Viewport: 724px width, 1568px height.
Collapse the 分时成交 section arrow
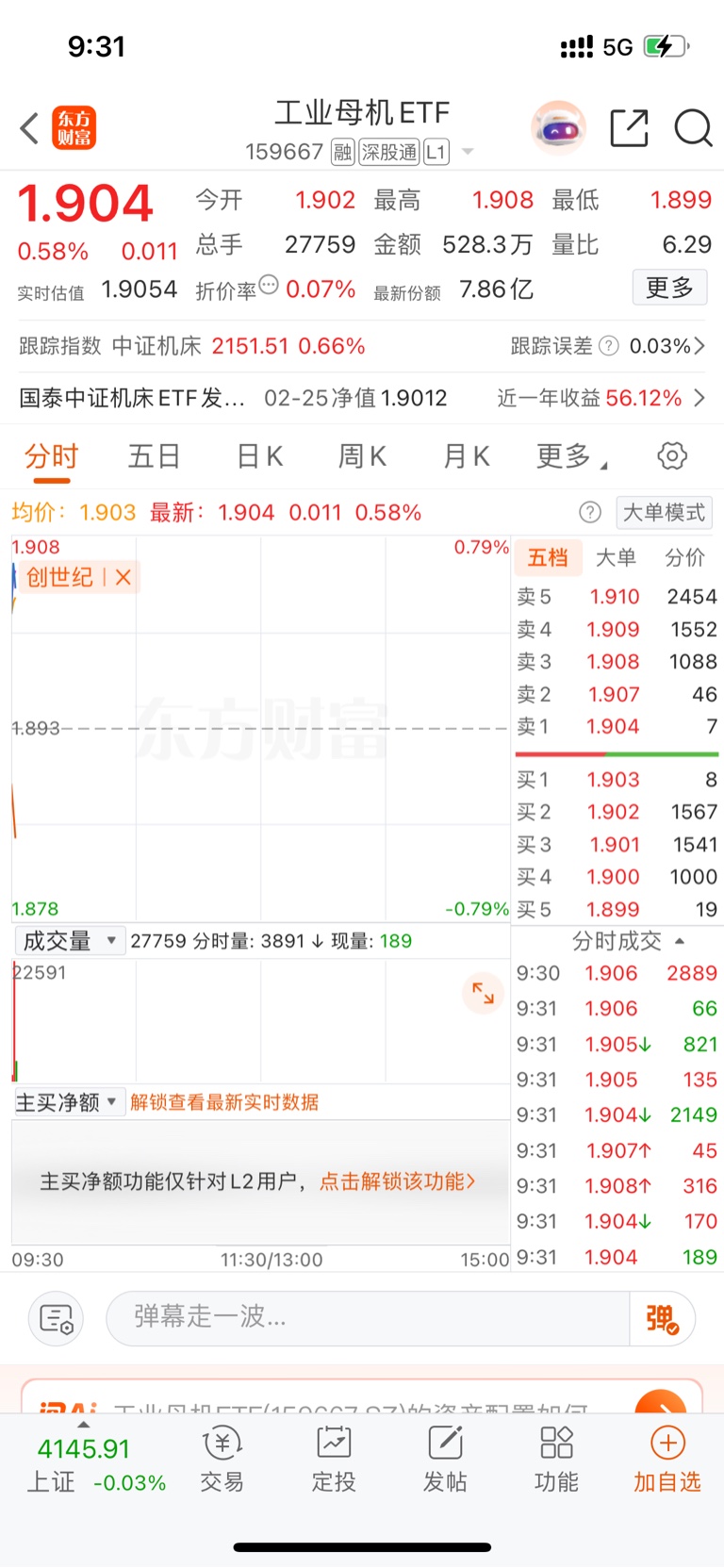(x=680, y=941)
